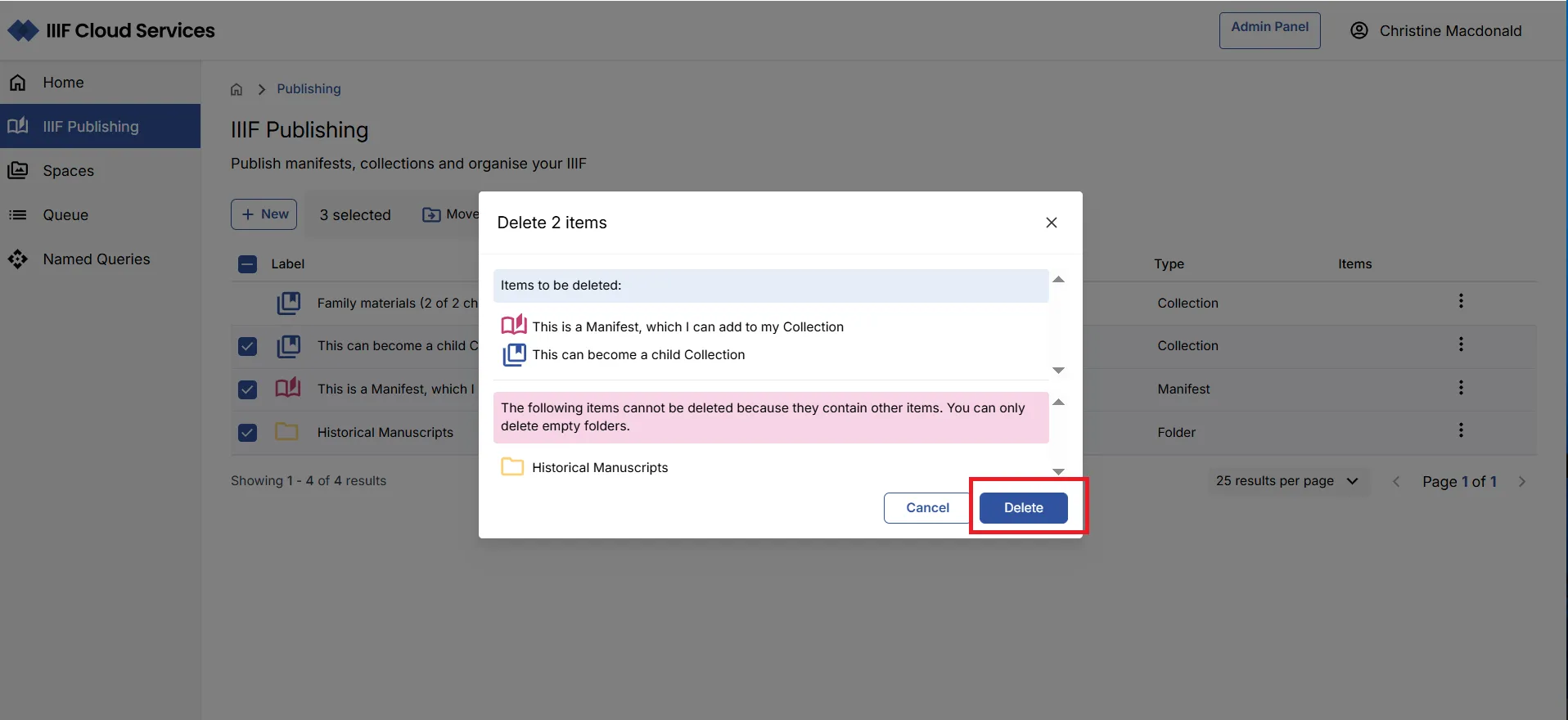Click the Manifest type cell
The image size is (1568, 720).
tap(1183, 389)
